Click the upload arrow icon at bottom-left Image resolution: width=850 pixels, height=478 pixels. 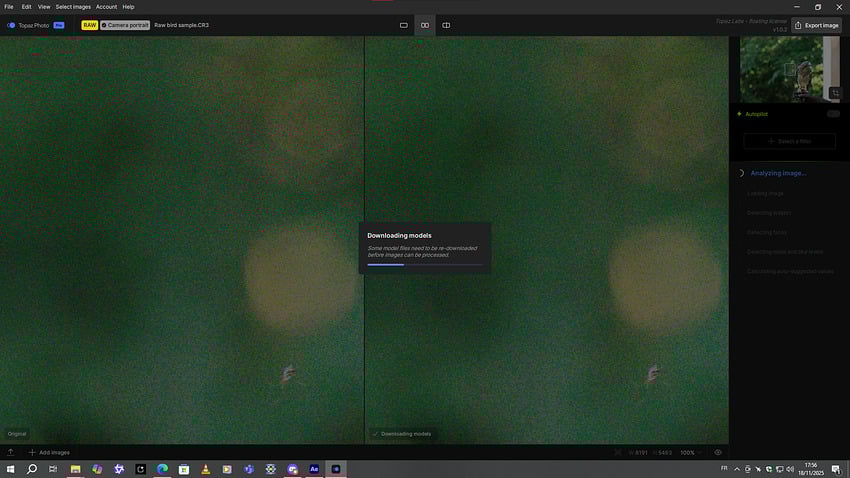tap(10, 452)
